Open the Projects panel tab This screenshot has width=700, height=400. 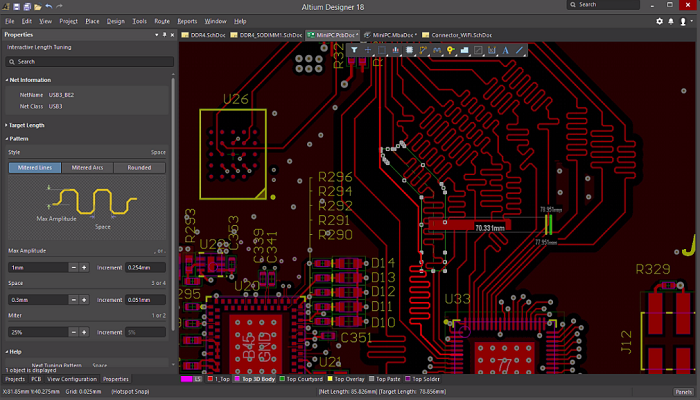click(15, 379)
